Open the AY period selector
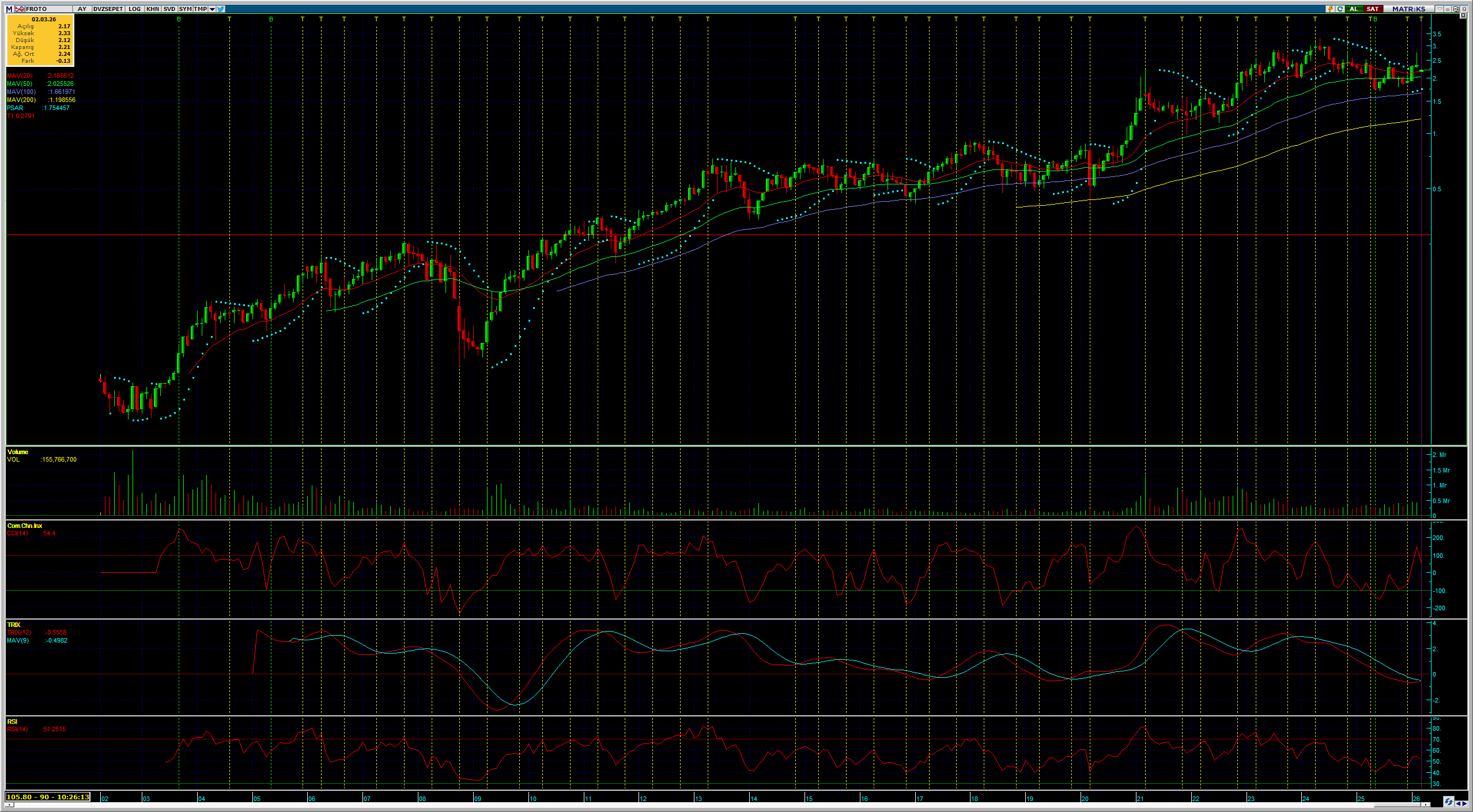 point(82,9)
